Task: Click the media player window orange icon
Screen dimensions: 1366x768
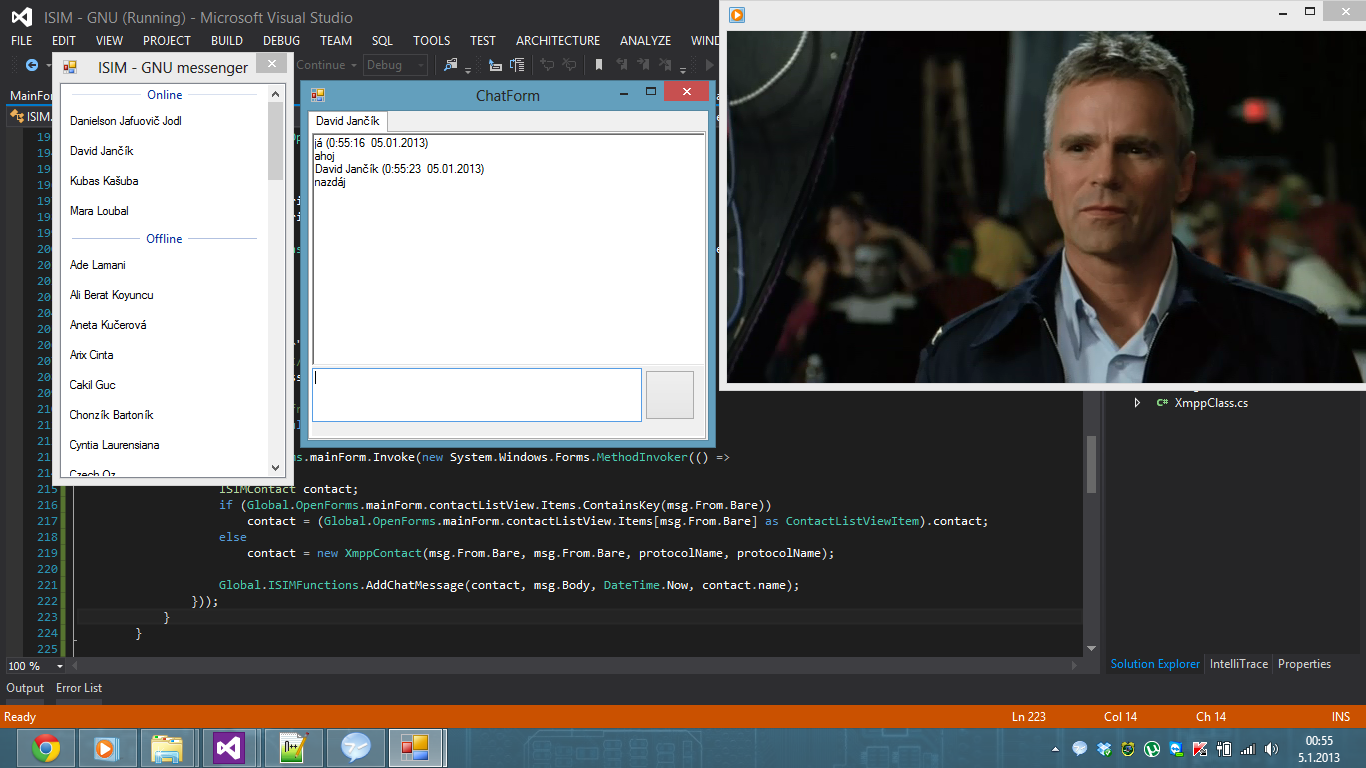Action: pyautogui.click(x=737, y=14)
